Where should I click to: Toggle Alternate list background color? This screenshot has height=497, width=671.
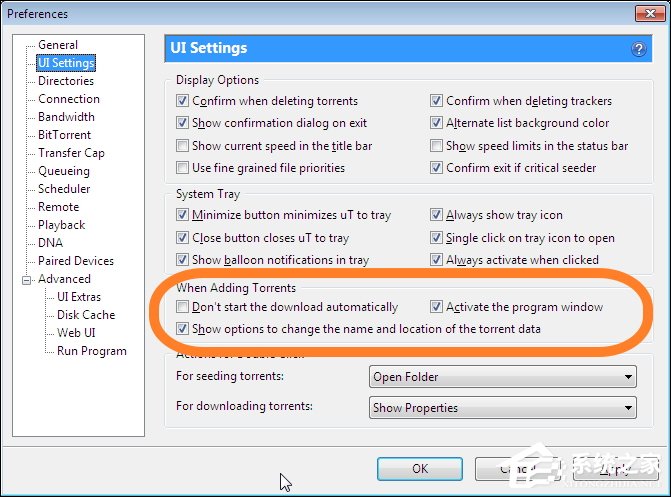436,123
